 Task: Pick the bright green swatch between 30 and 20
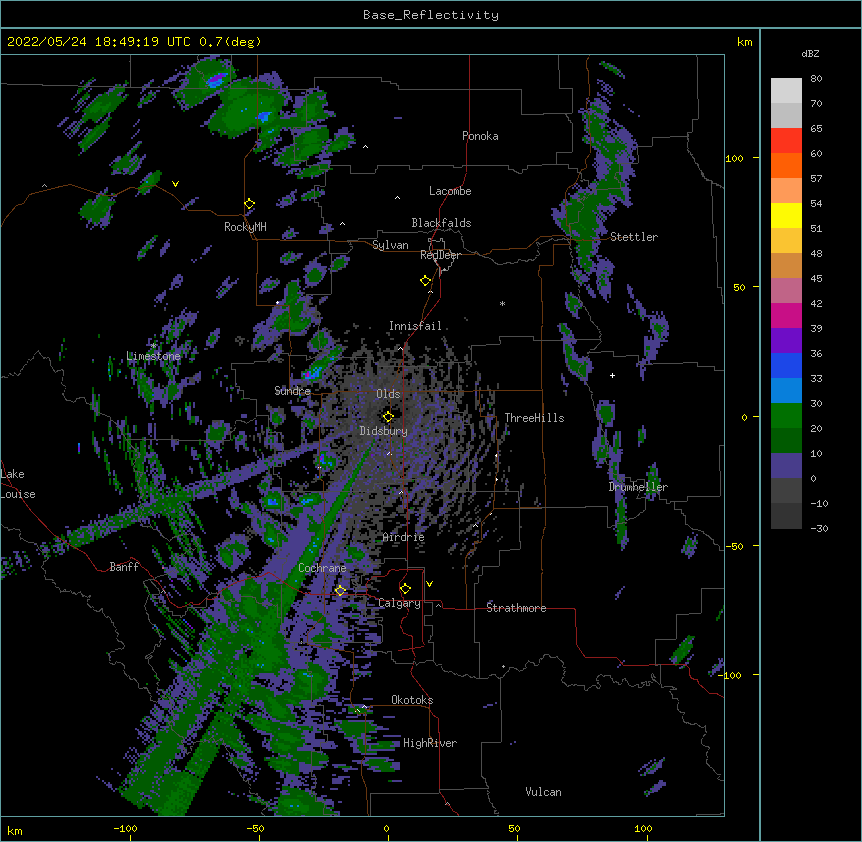pyautogui.click(x=786, y=416)
